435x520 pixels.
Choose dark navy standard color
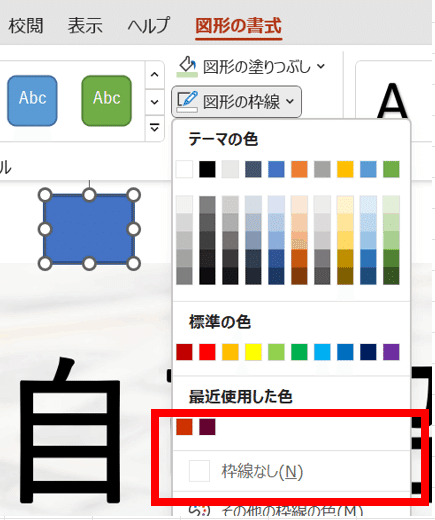[x=368, y=352]
